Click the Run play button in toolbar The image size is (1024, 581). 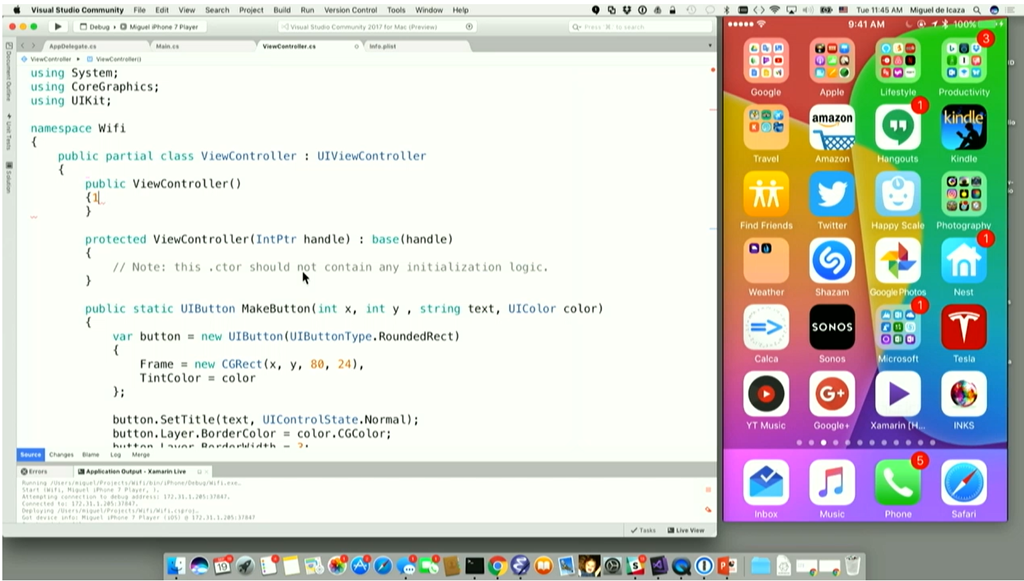coord(57,27)
